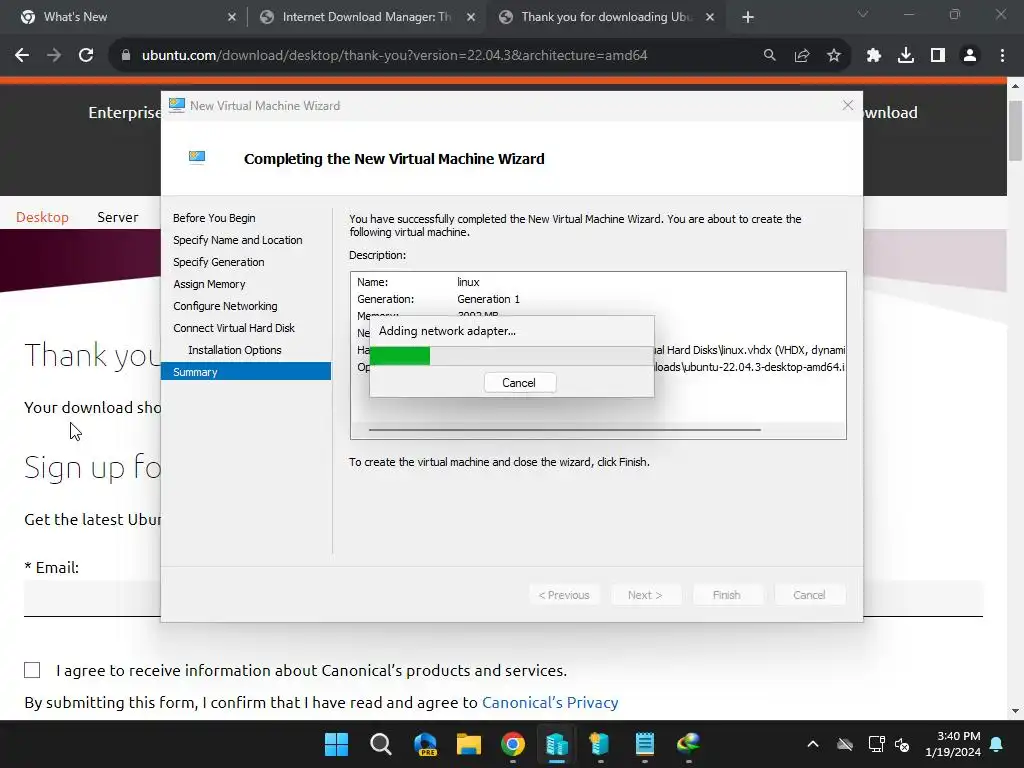
Task: Select the Summary wizard step
Action: 246,372
